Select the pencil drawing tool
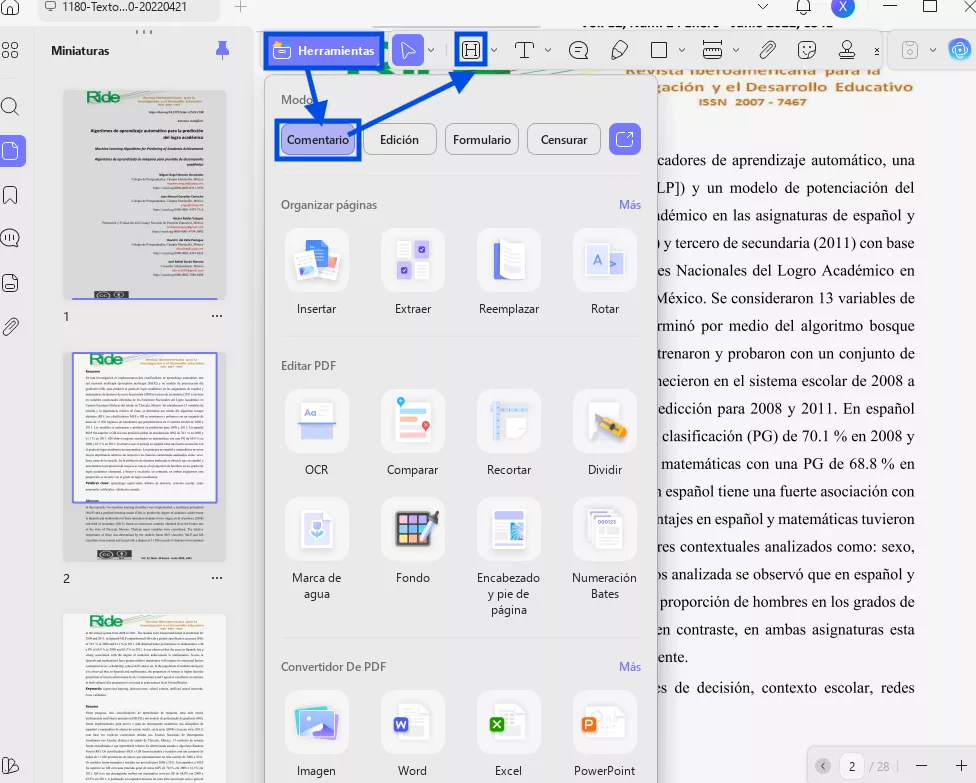Image resolution: width=976 pixels, height=783 pixels. tap(619, 50)
